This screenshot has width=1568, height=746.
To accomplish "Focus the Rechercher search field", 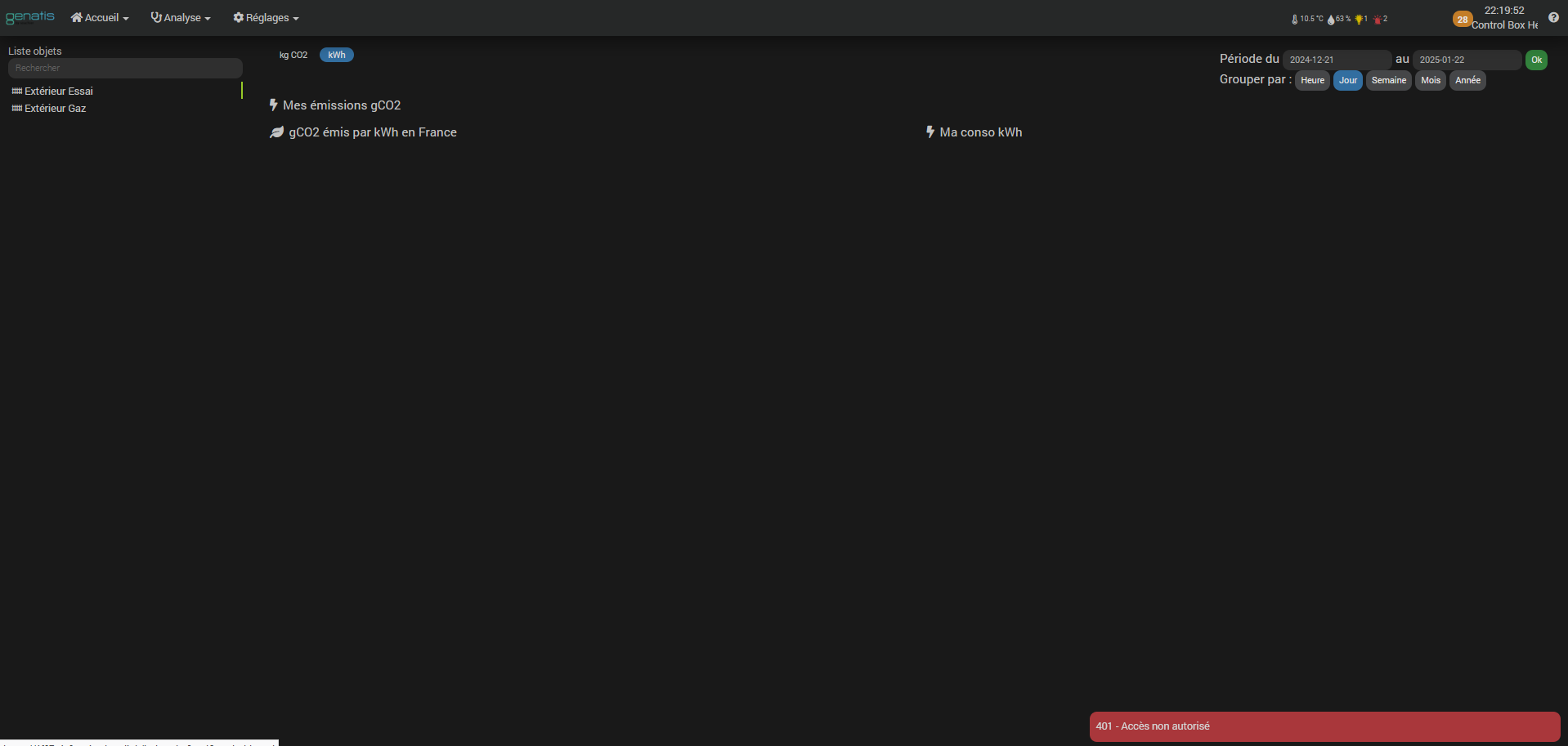I will tap(125, 68).
